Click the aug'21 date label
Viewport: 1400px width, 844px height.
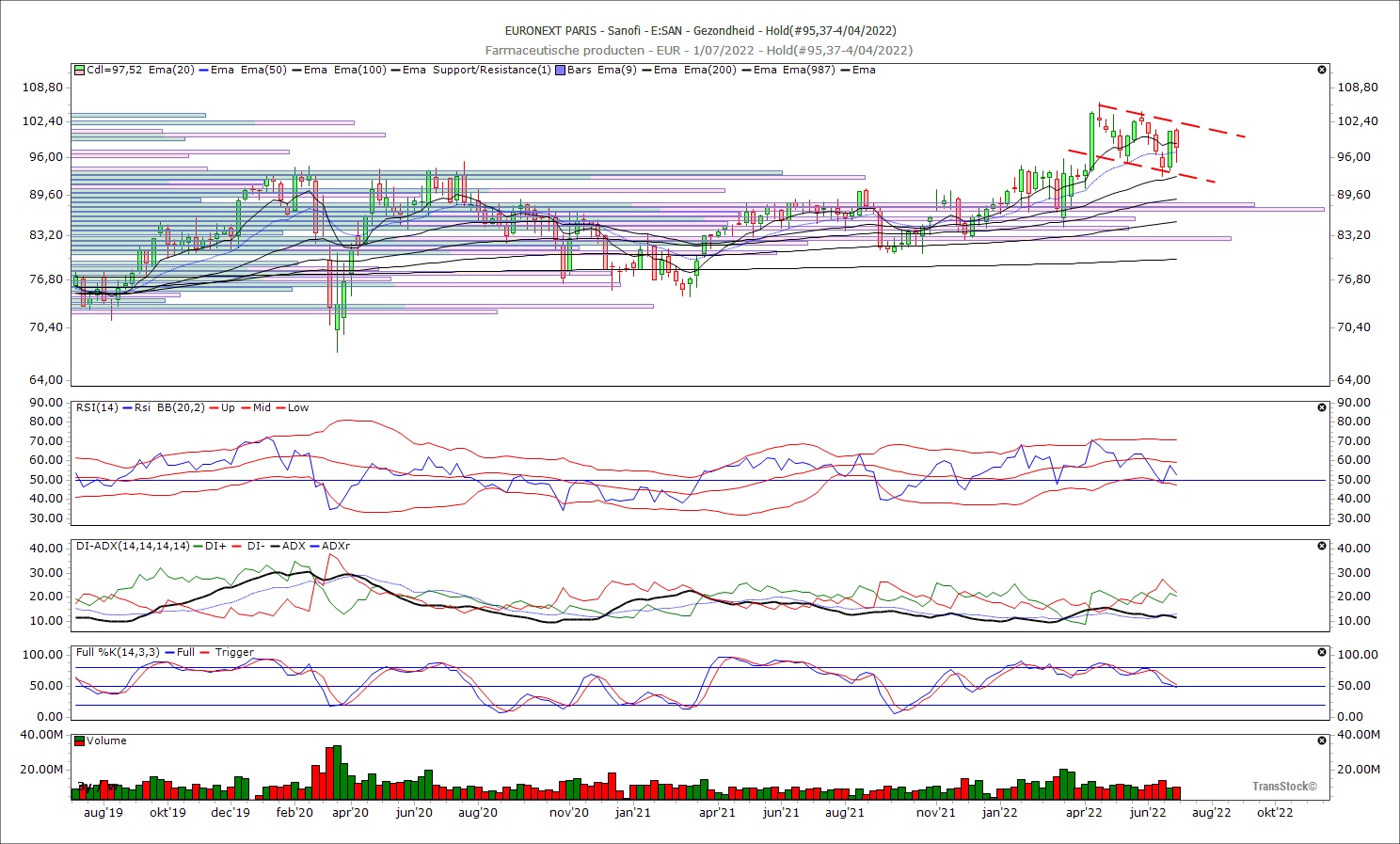click(845, 813)
